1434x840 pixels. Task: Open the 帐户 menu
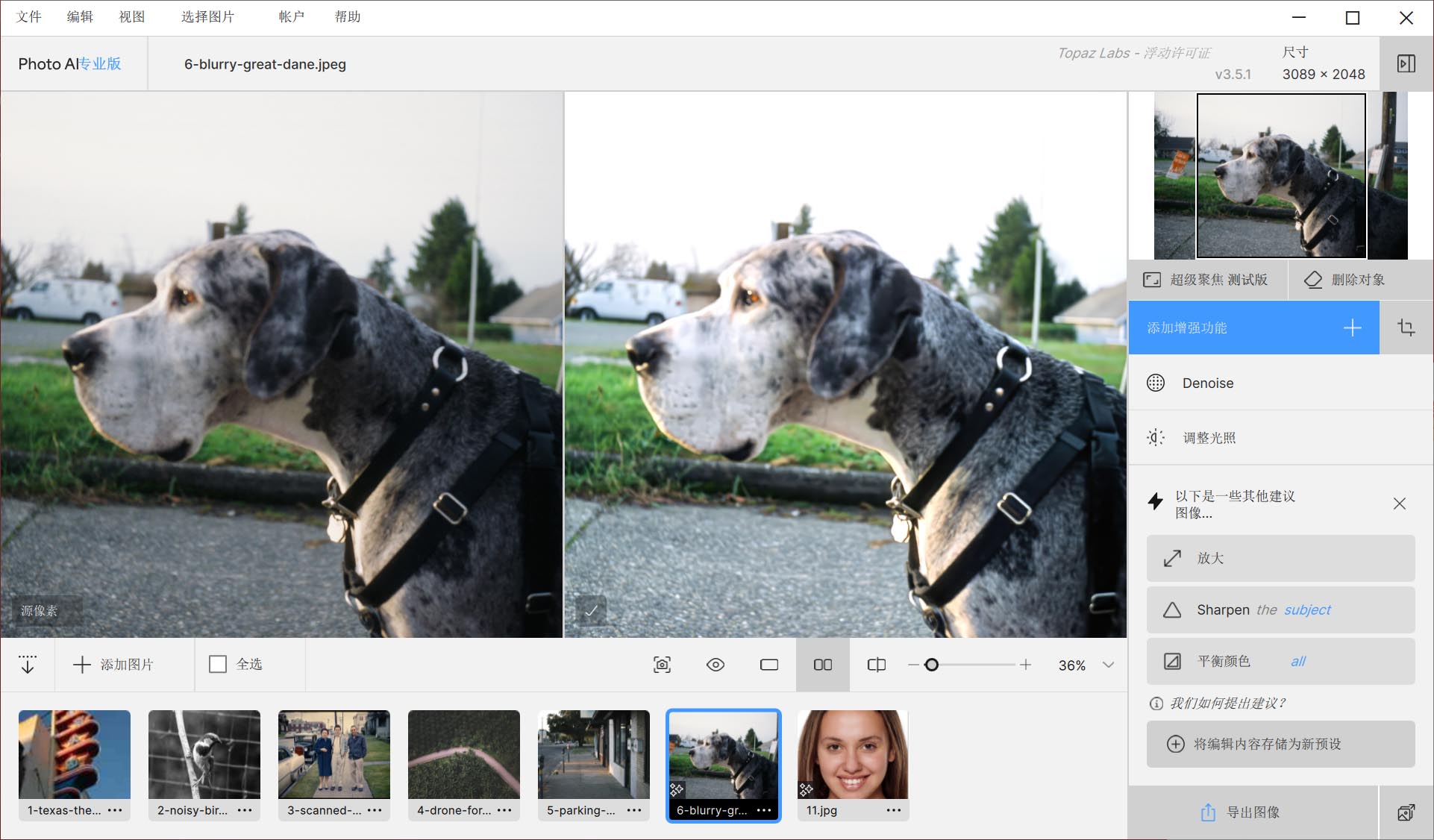pos(292,16)
